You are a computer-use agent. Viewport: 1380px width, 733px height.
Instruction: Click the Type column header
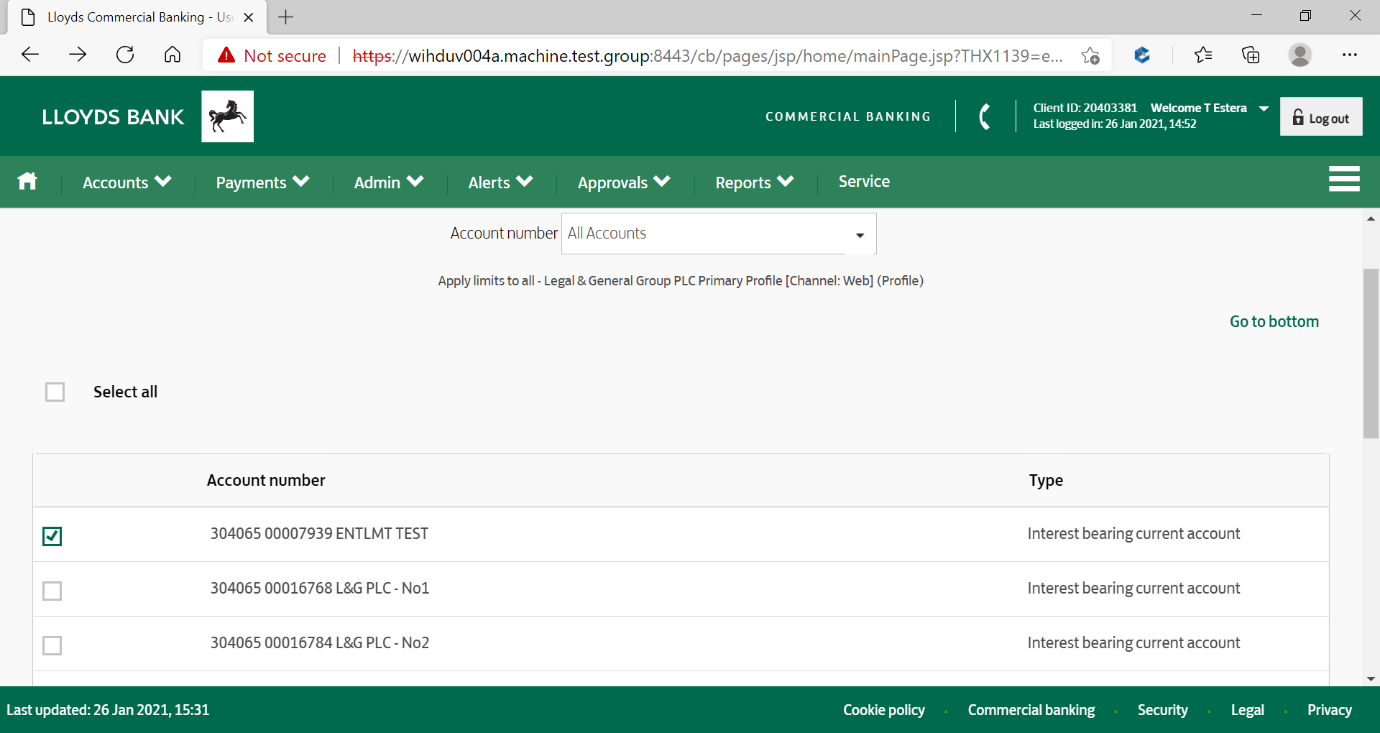pos(1046,481)
